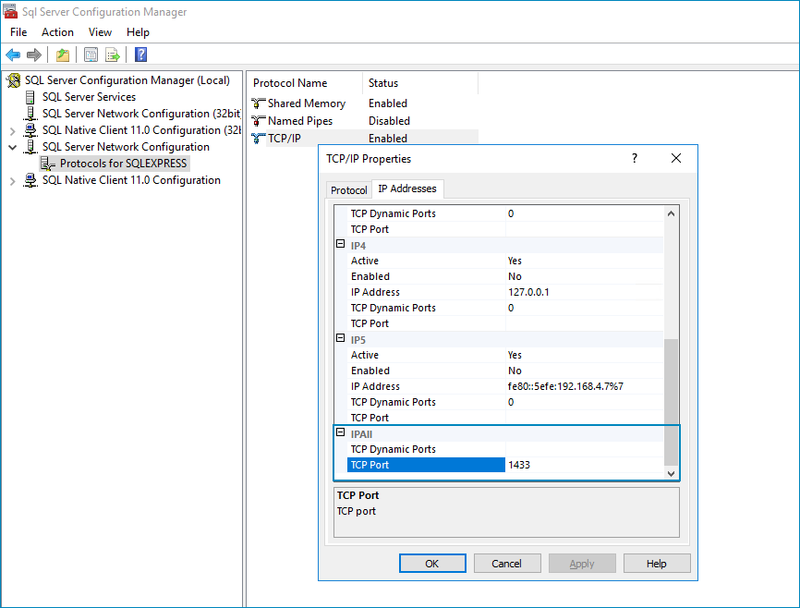Select the IP Addresses tab

(x=407, y=189)
